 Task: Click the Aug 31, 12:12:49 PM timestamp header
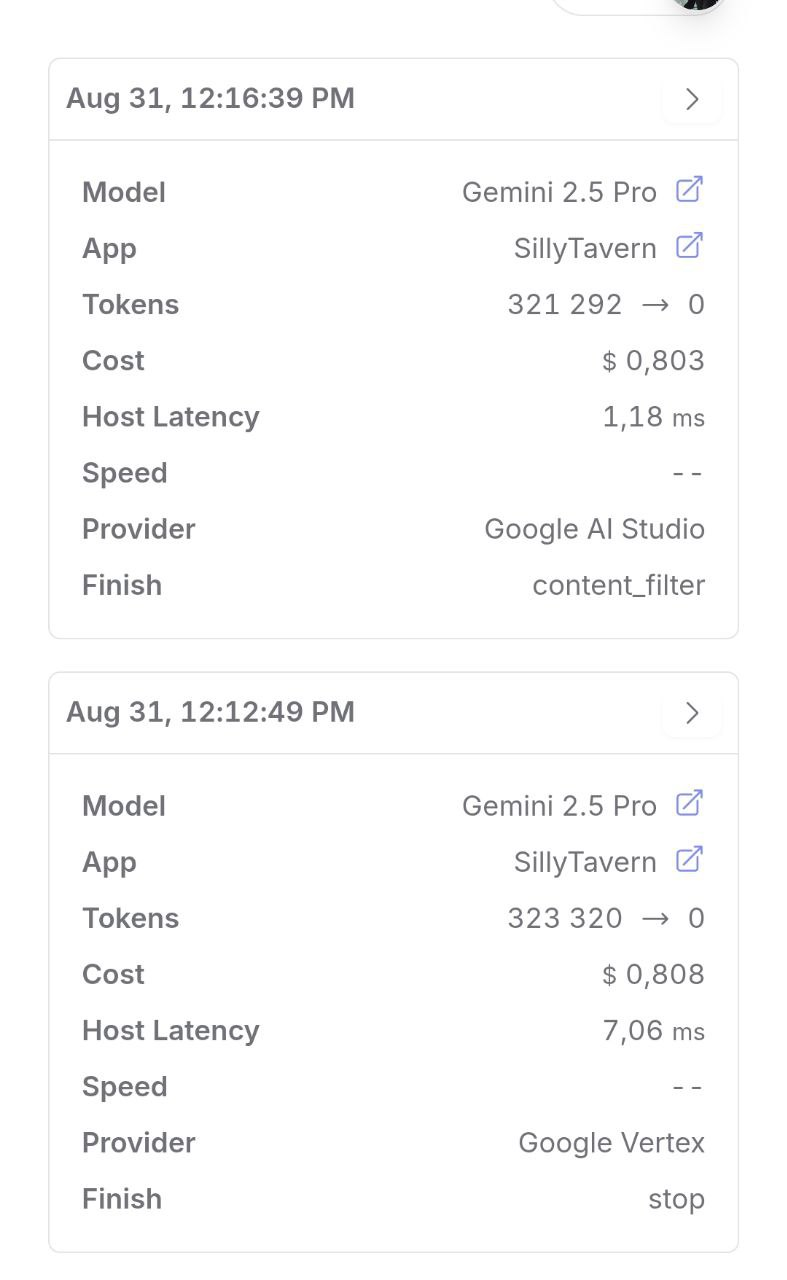(210, 712)
